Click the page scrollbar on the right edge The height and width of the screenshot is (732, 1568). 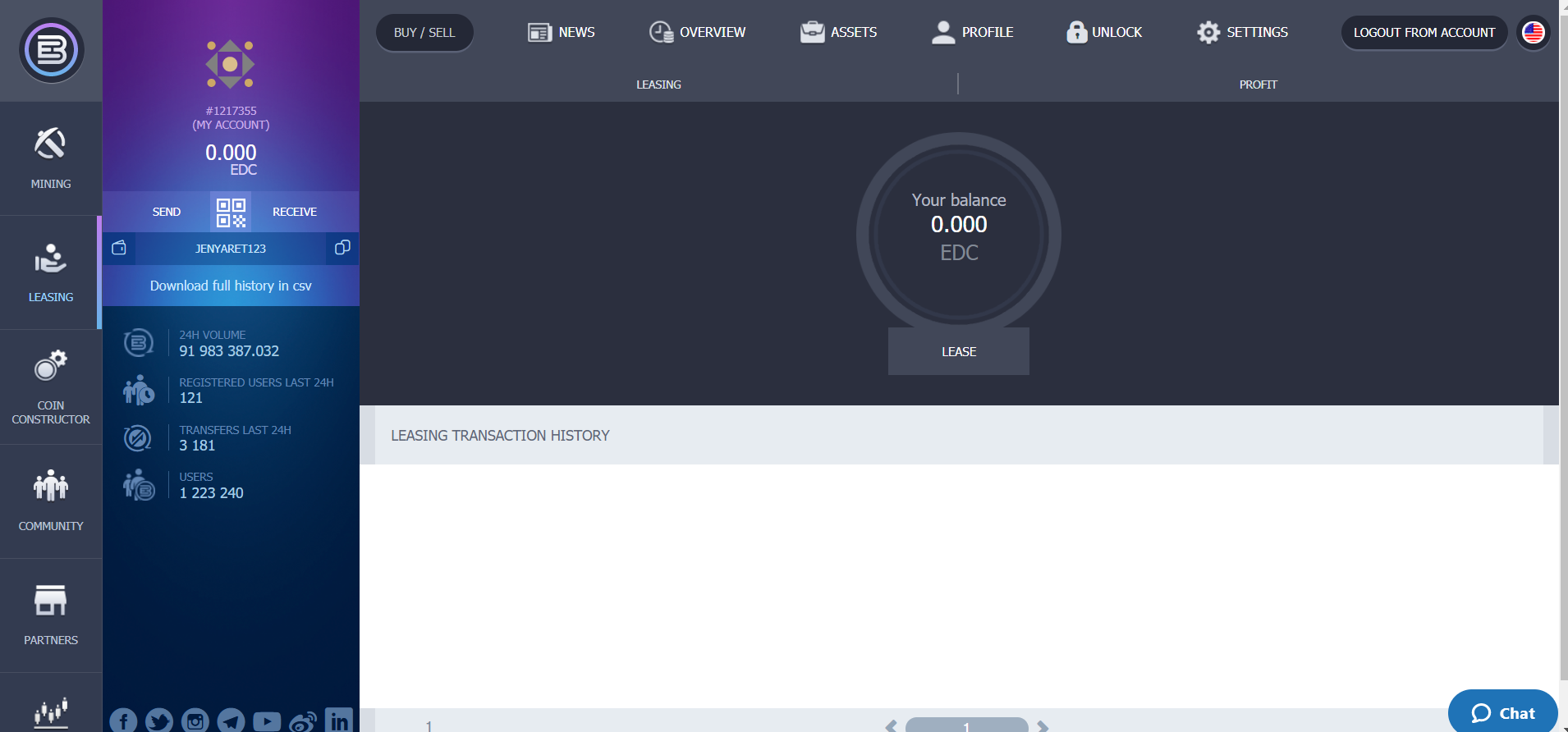(x=1563, y=366)
